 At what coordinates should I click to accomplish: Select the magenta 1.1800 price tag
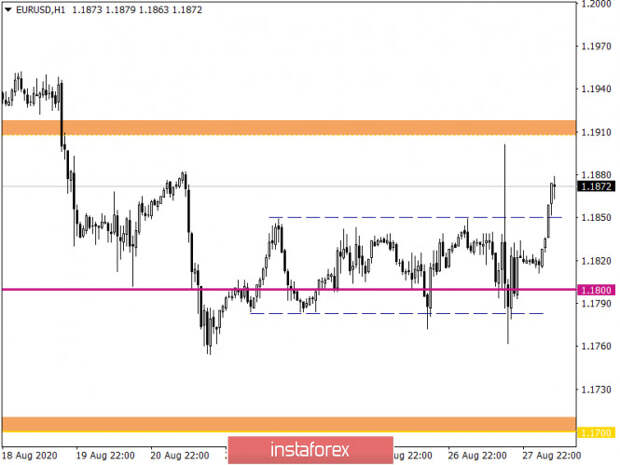[x=596, y=290]
